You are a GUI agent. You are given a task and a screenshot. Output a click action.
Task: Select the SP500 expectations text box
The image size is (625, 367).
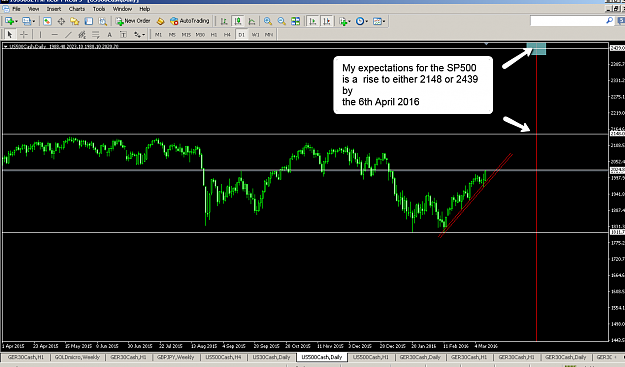point(413,85)
